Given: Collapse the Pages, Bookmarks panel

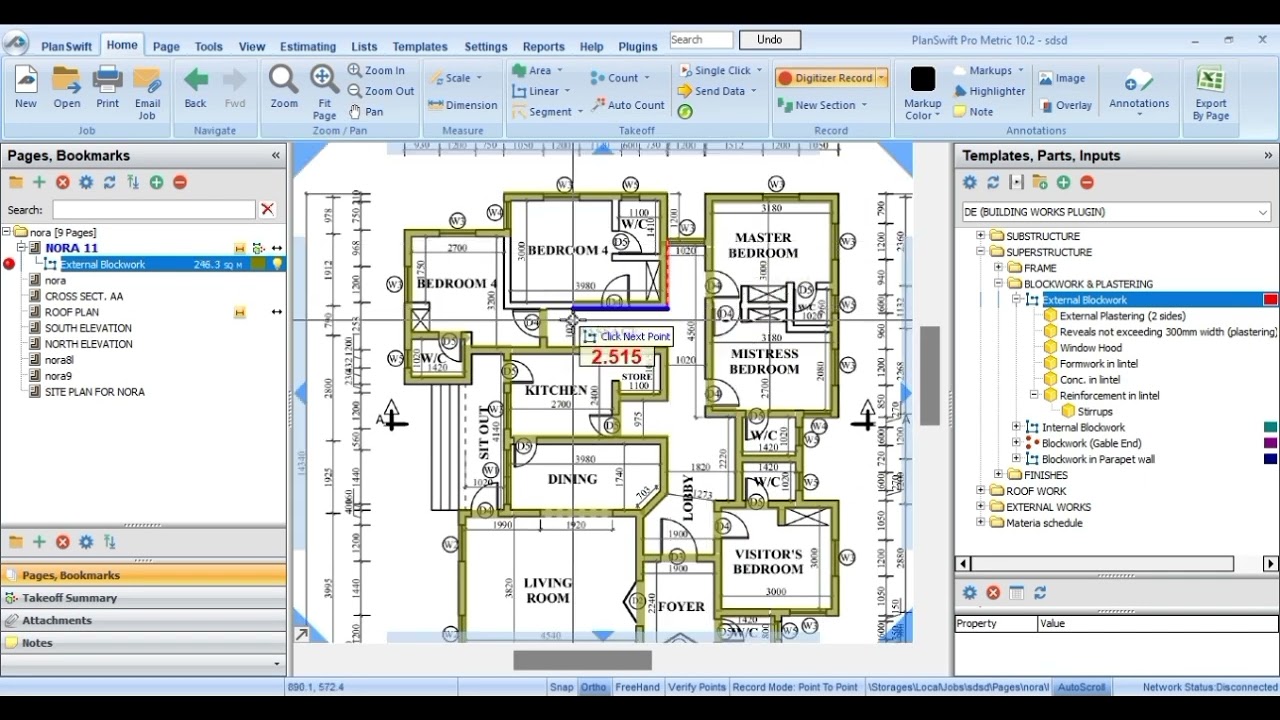Looking at the screenshot, I should [x=276, y=156].
